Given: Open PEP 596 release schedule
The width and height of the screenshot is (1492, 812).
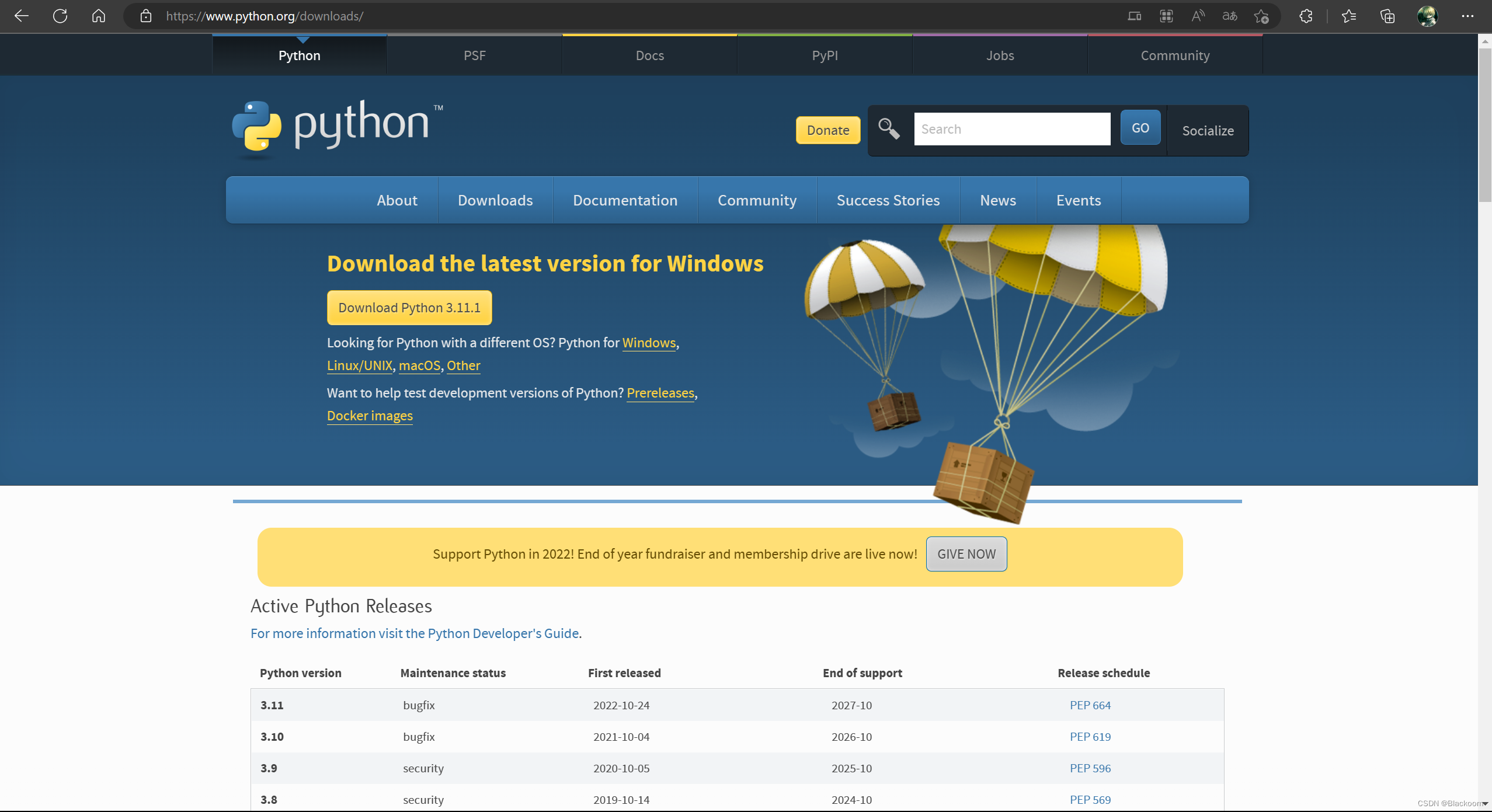Looking at the screenshot, I should click(x=1090, y=768).
